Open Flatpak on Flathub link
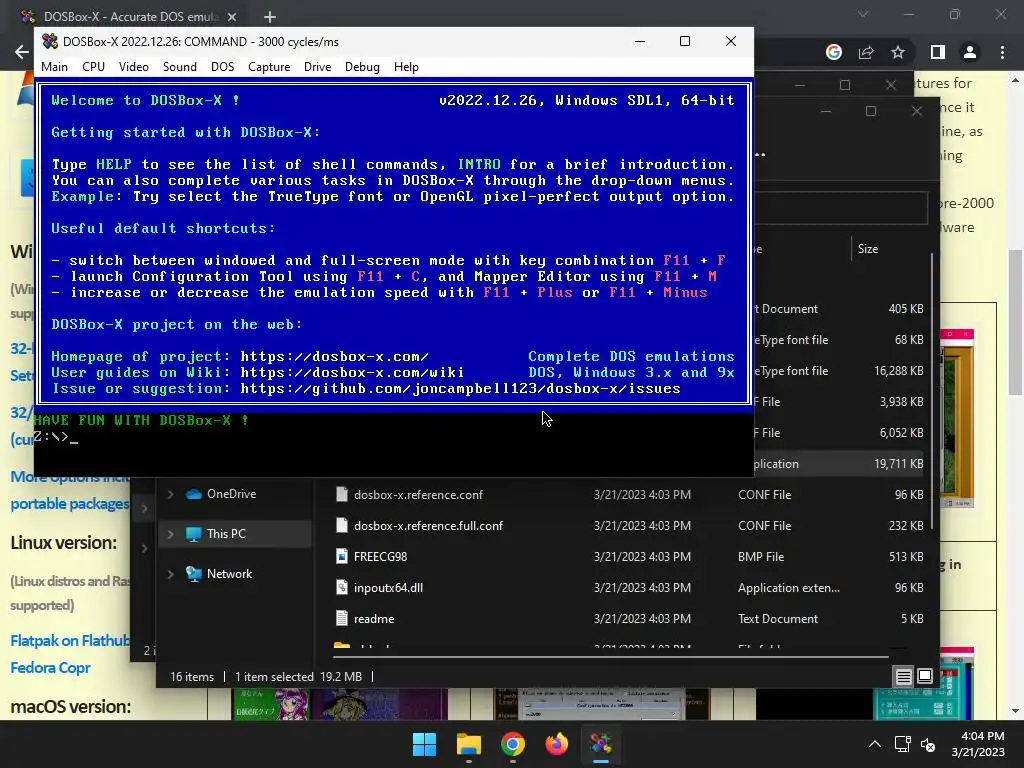 70,641
